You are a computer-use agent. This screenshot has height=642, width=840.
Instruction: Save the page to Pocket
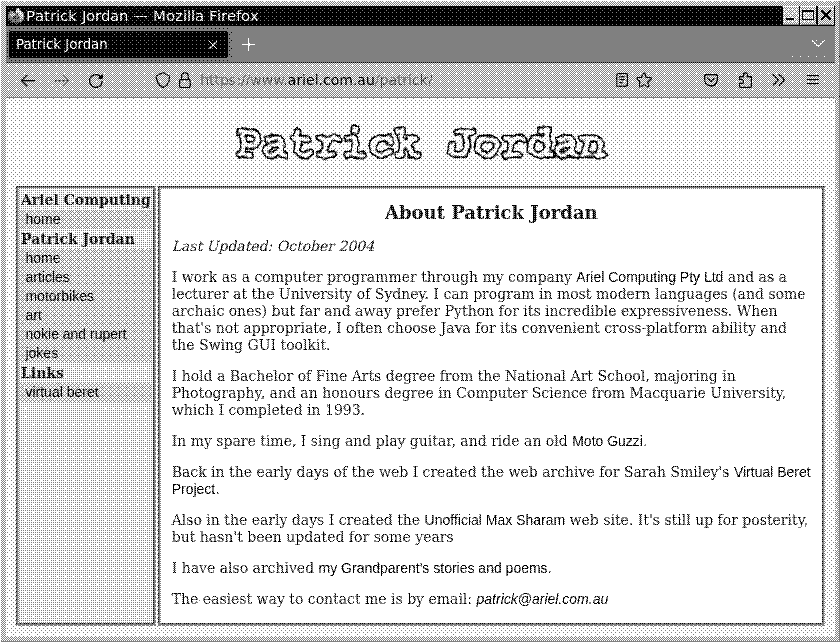click(x=710, y=80)
